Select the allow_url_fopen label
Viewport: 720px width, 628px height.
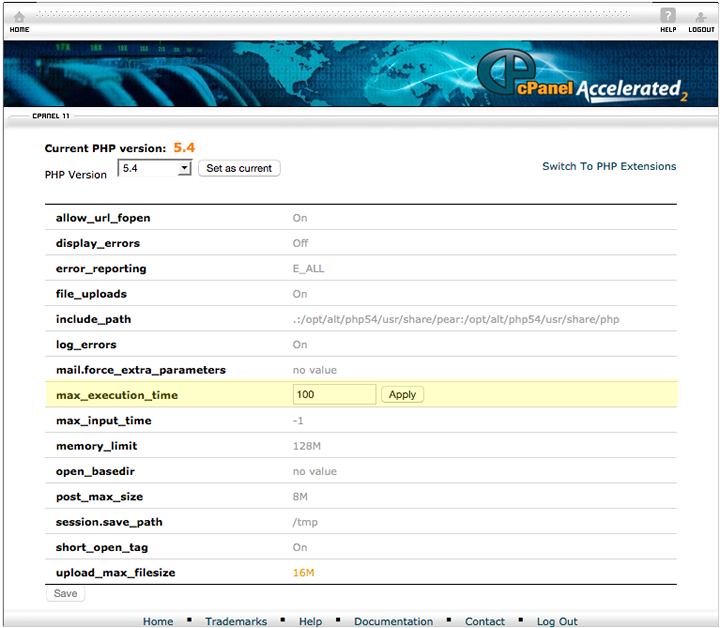pyautogui.click(x=103, y=218)
